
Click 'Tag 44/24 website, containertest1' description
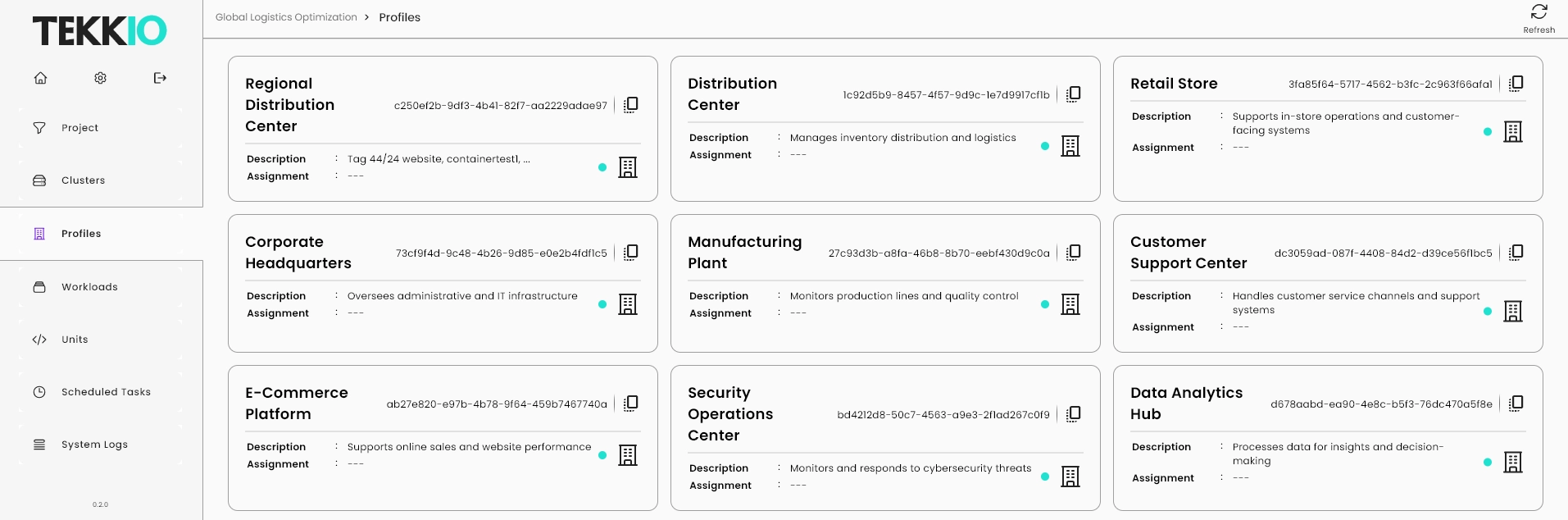(439, 159)
